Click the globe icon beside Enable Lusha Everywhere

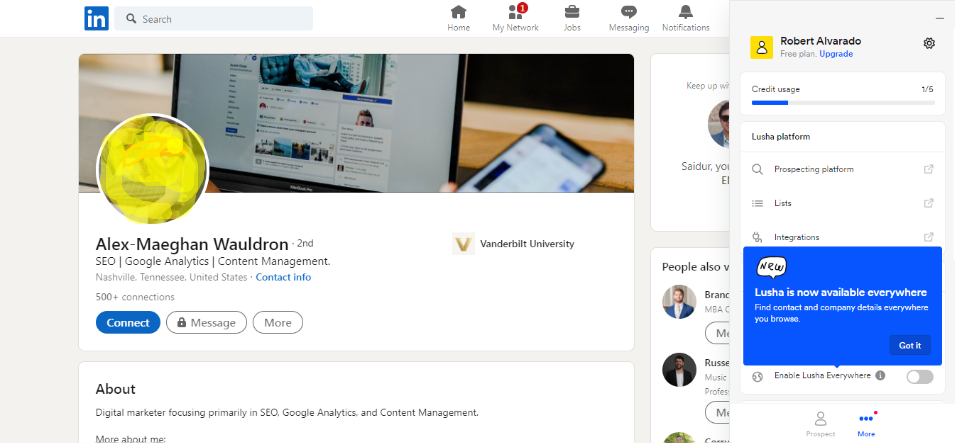(757, 377)
